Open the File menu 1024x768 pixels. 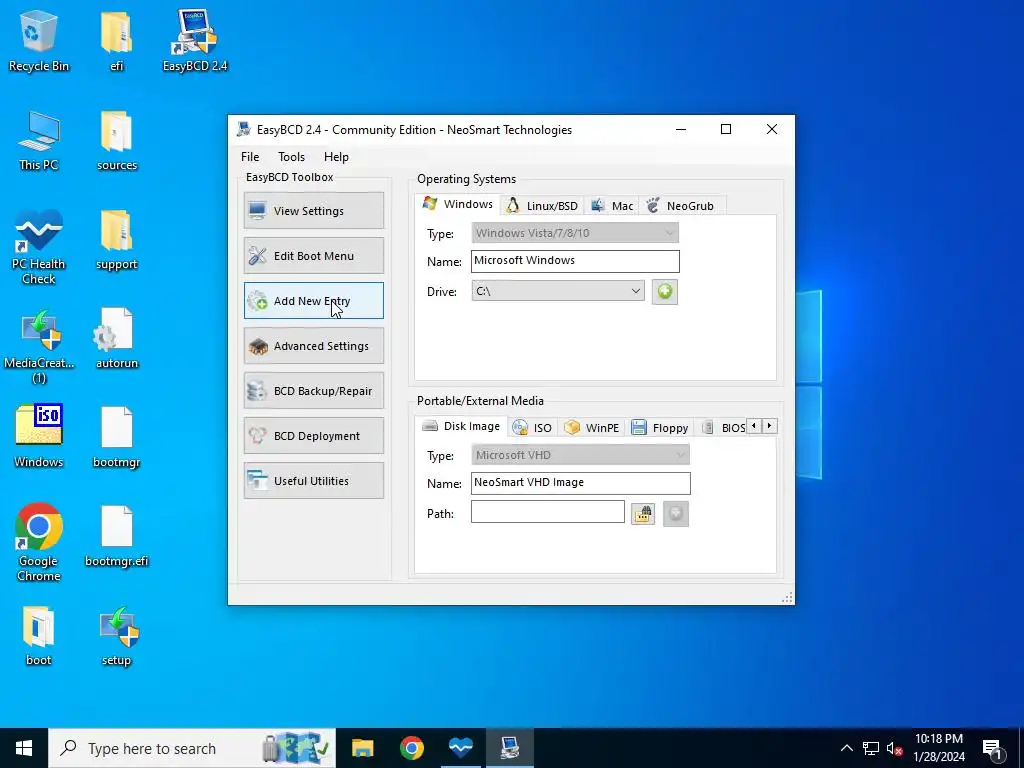(250, 157)
